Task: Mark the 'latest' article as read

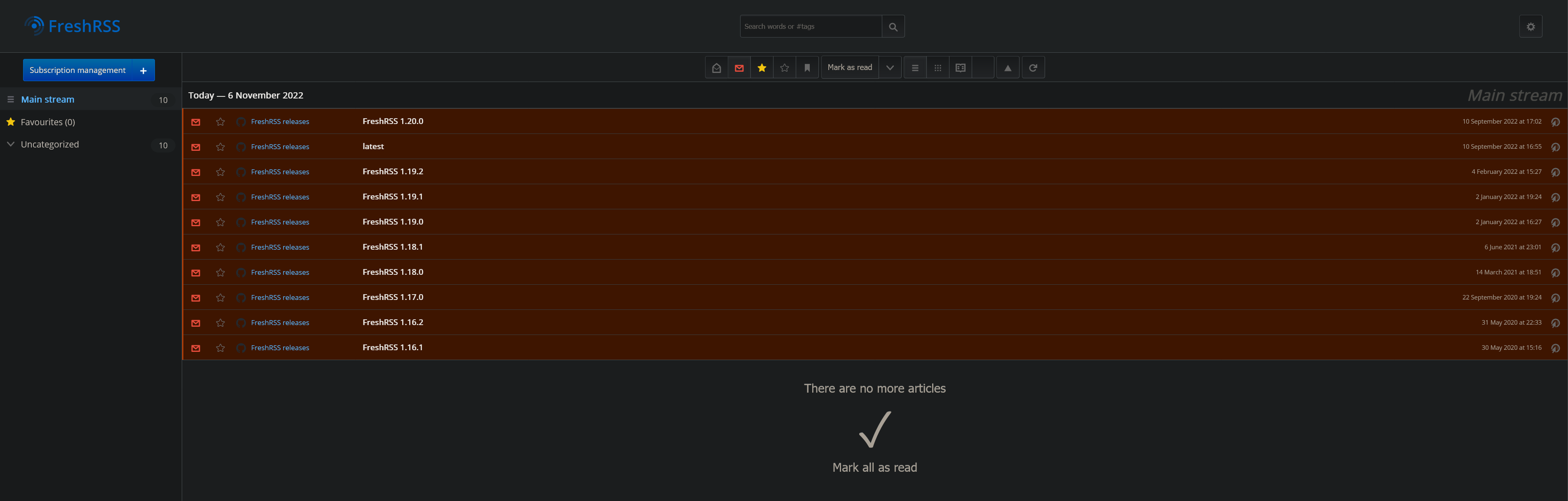Action: pyautogui.click(x=195, y=147)
